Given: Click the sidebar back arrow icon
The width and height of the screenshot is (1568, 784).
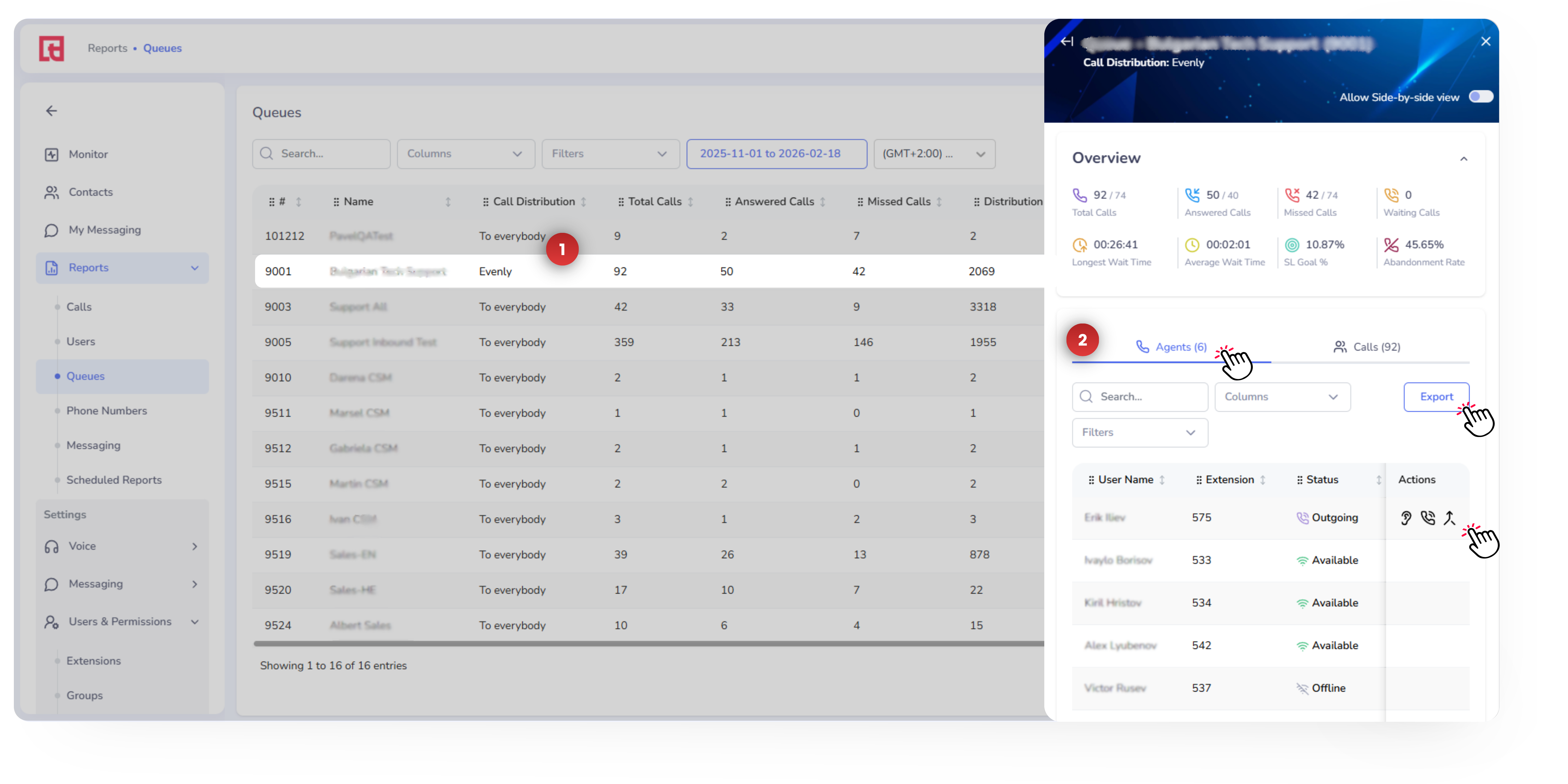Looking at the screenshot, I should coord(51,111).
